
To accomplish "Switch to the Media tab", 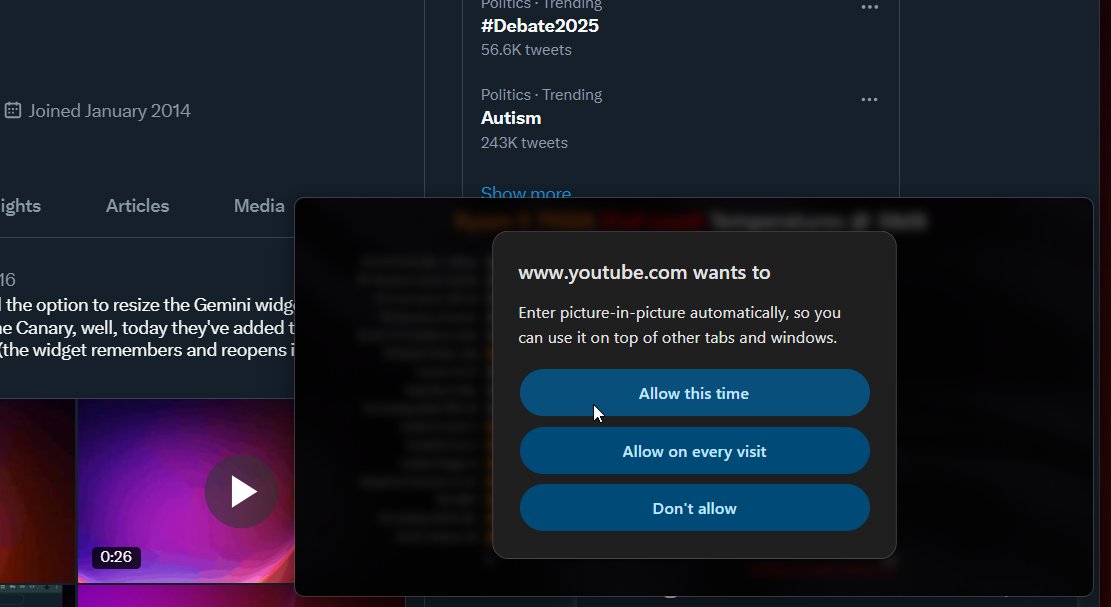I will [259, 206].
